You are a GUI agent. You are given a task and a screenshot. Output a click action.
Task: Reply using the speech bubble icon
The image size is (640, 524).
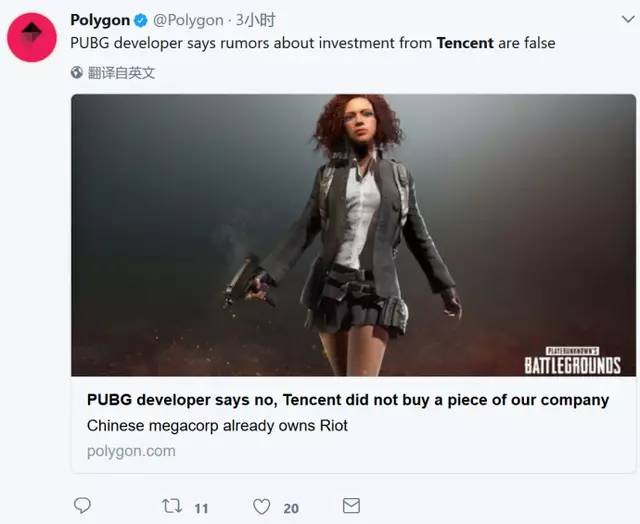pyautogui.click(x=82, y=506)
